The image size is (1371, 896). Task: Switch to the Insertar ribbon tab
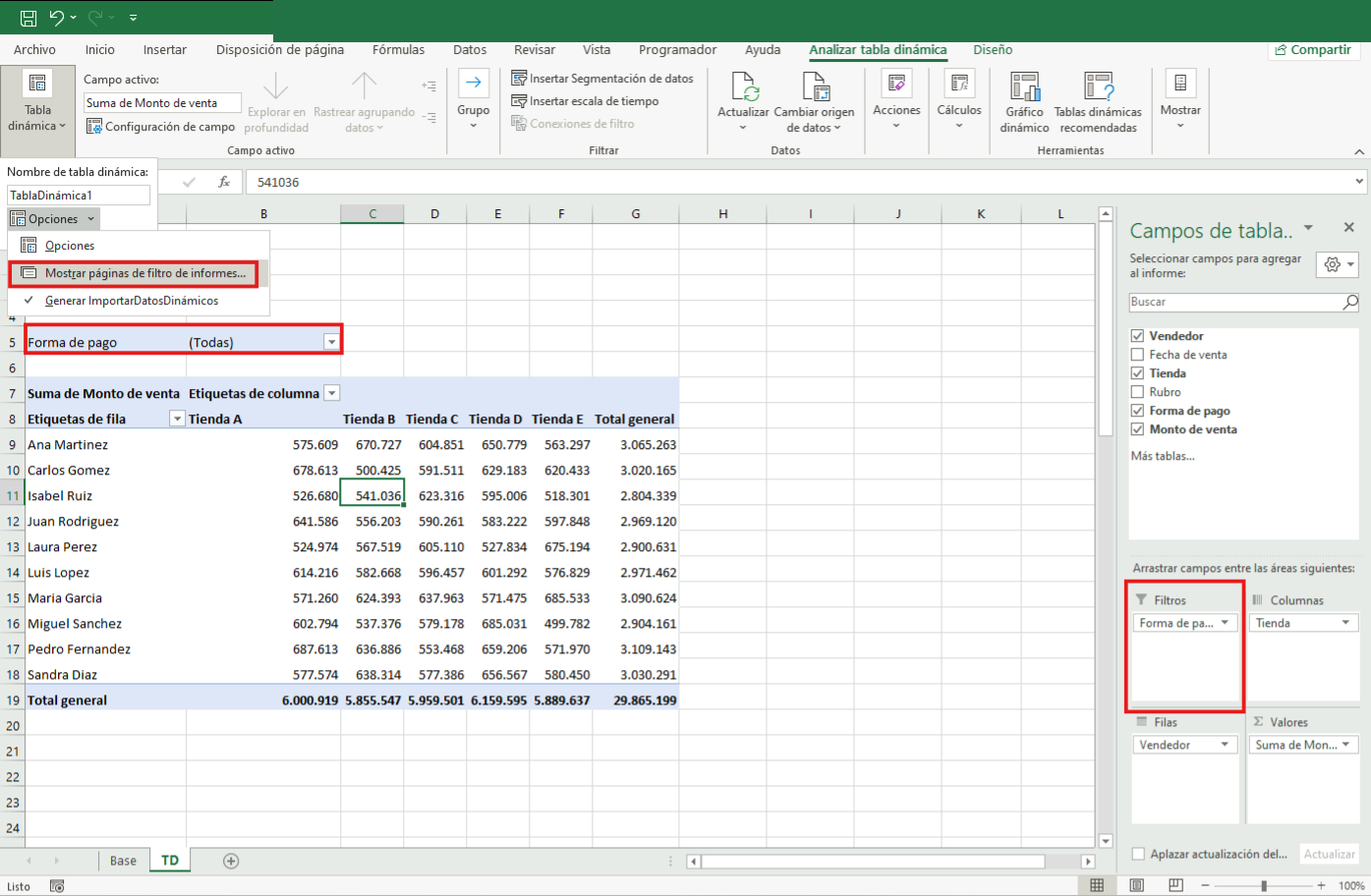[x=165, y=49]
